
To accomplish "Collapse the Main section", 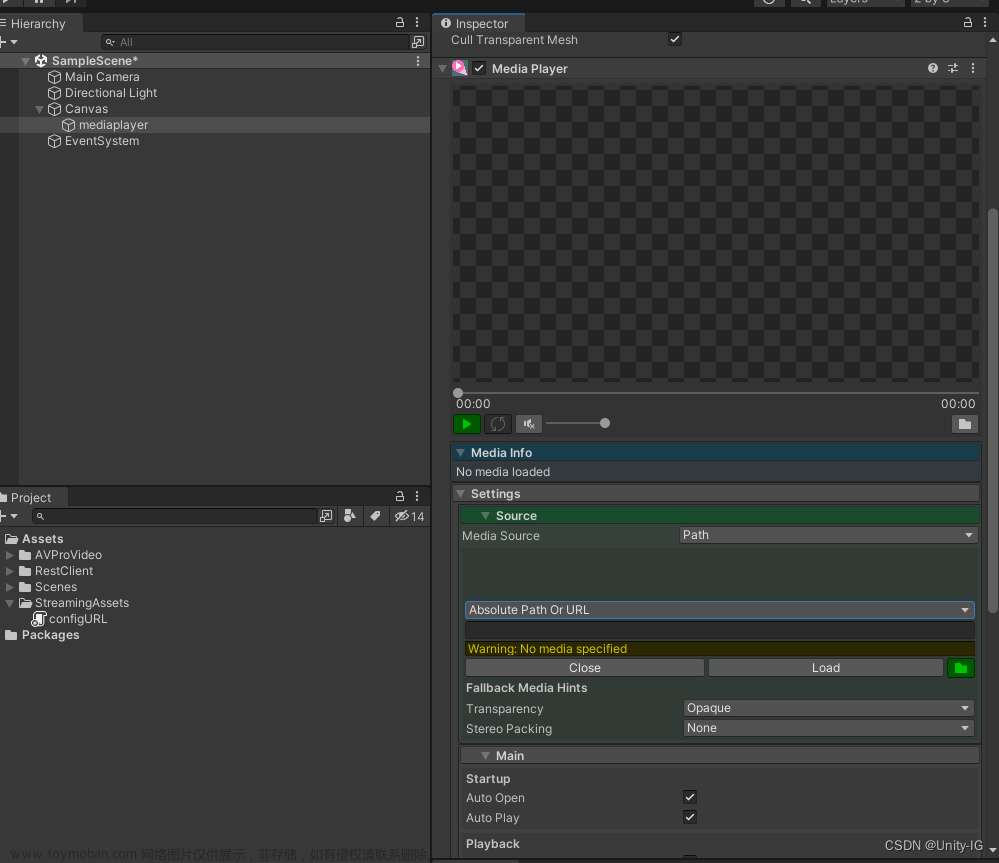I will (x=485, y=755).
